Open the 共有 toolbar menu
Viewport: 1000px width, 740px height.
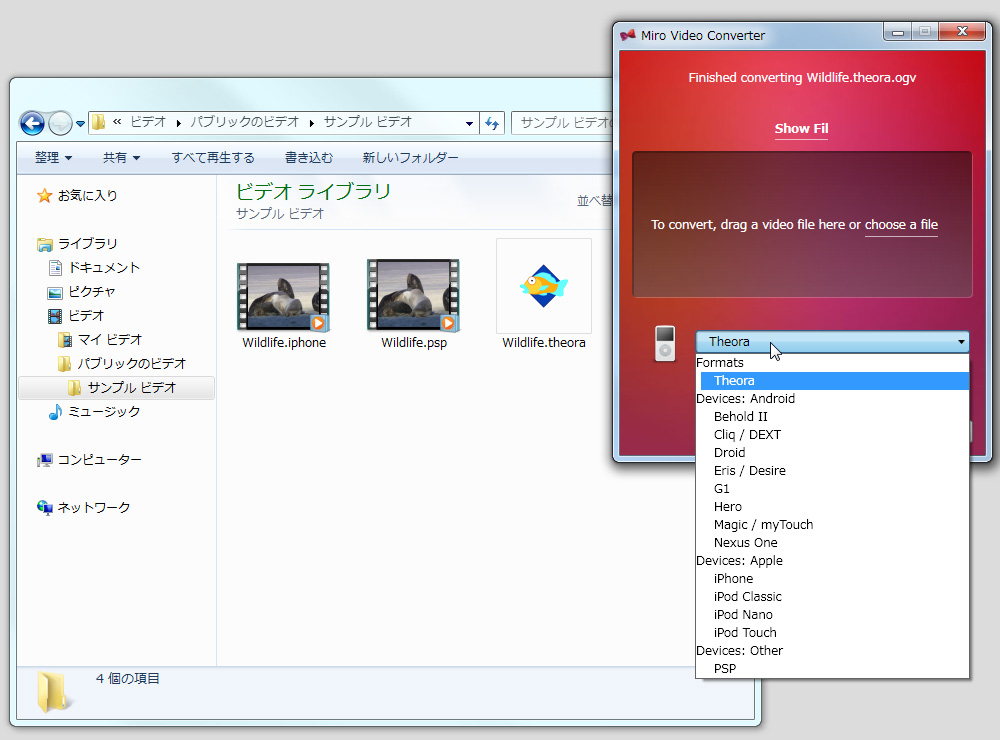coord(121,158)
